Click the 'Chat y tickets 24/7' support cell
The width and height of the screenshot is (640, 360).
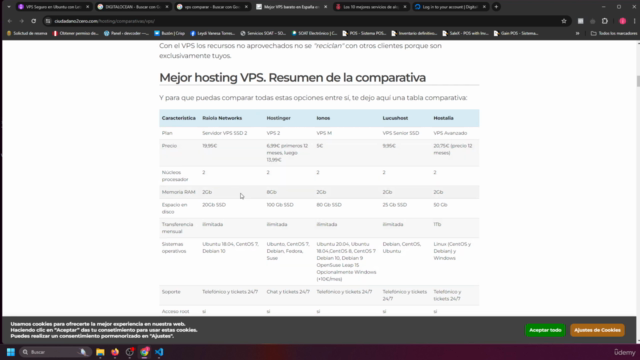click(288, 292)
